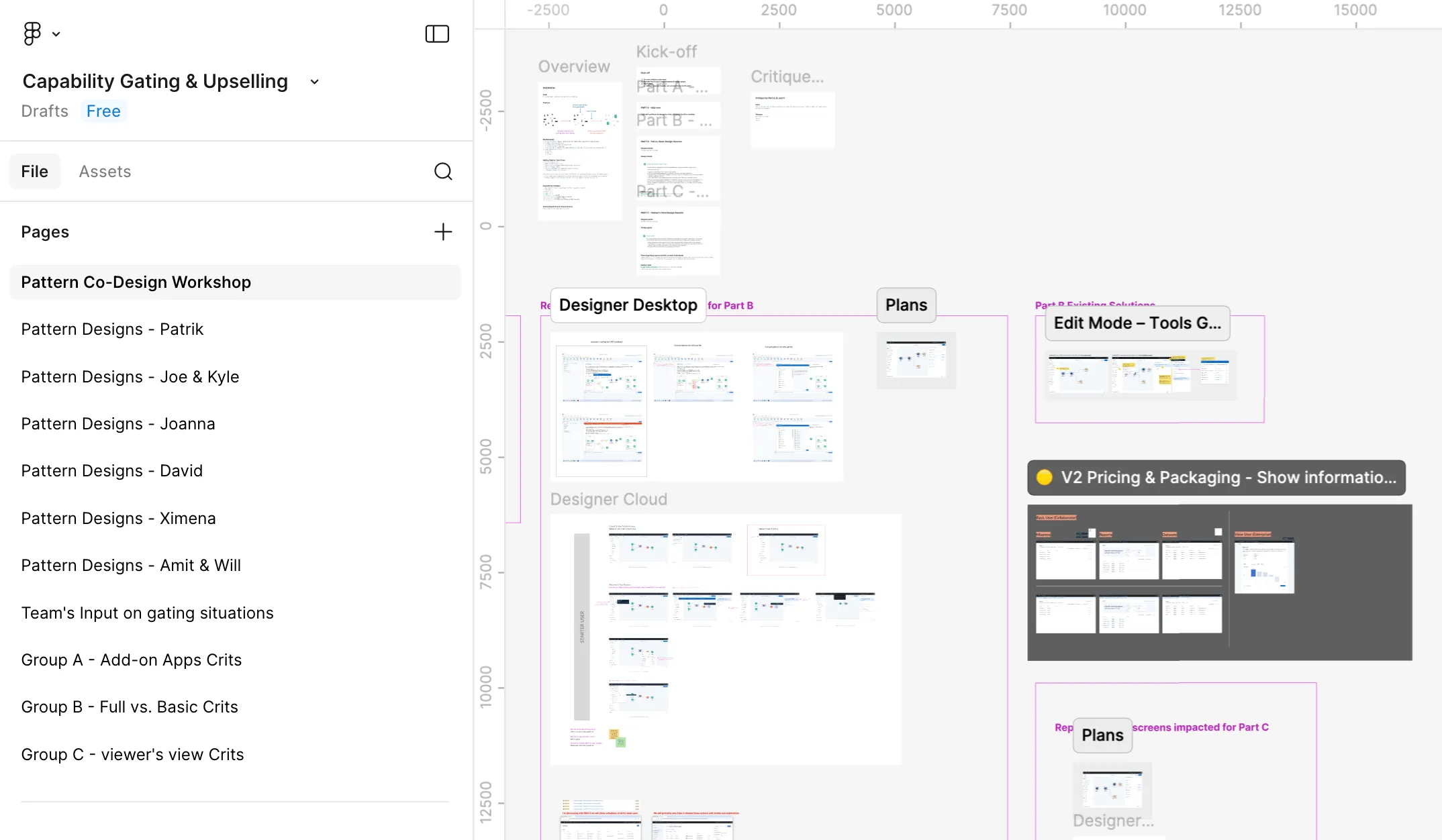Click the Capability Gating & Upselling title

coord(155,81)
